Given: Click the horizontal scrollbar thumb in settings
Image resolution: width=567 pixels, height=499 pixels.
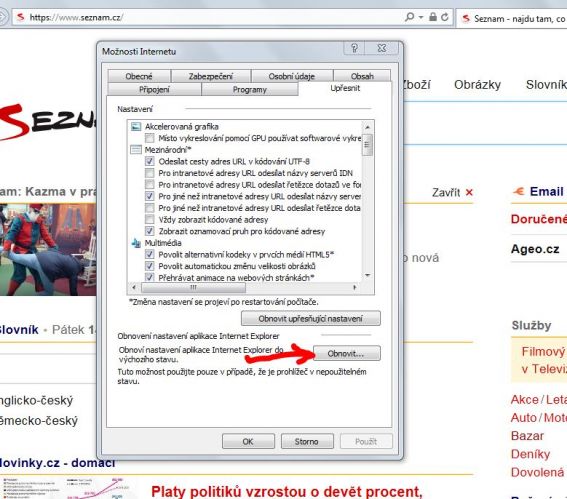Looking at the screenshot, I should coord(193,287).
